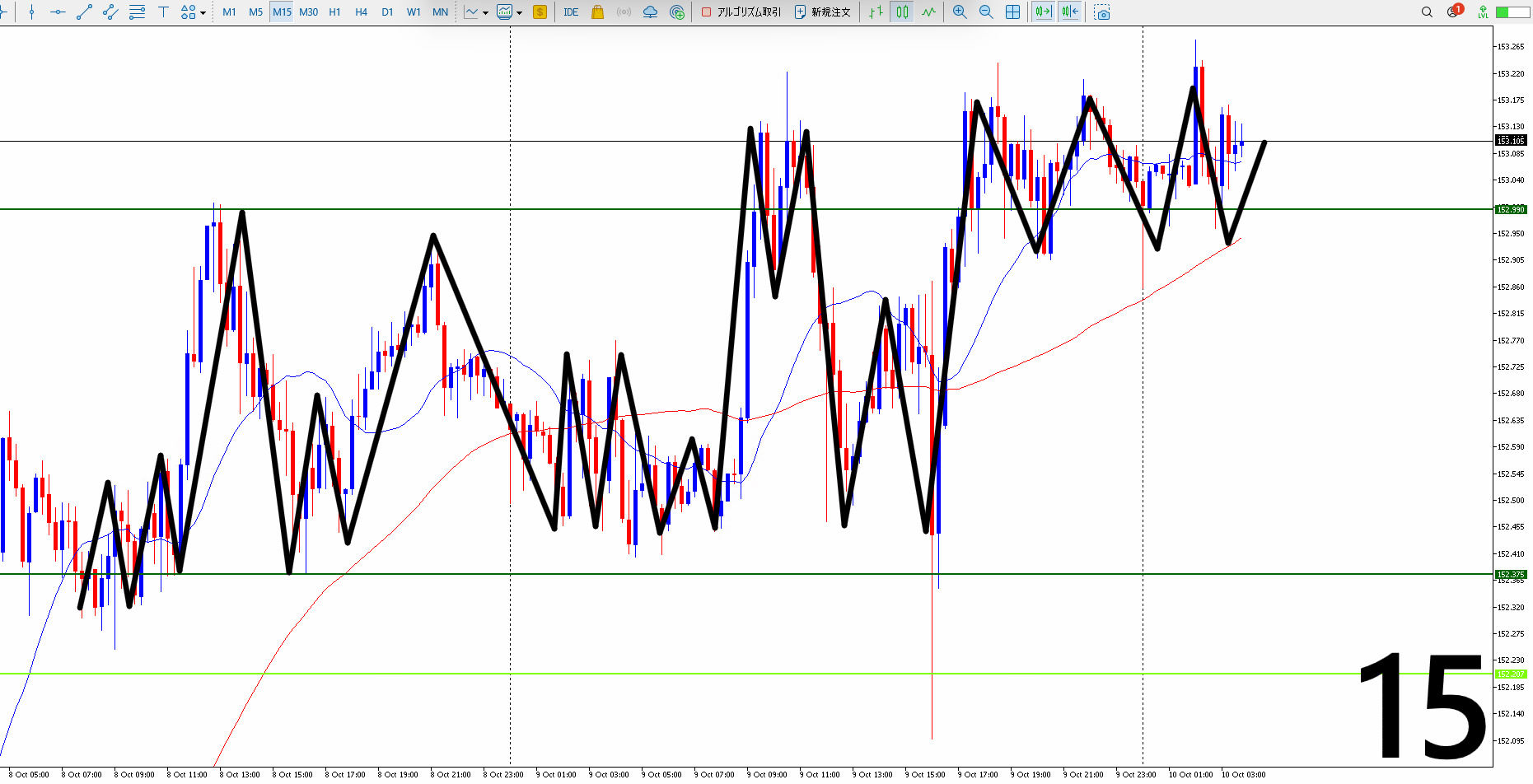1533x784 pixels.
Task: Select the trendline drawing tool
Action: click(84, 12)
